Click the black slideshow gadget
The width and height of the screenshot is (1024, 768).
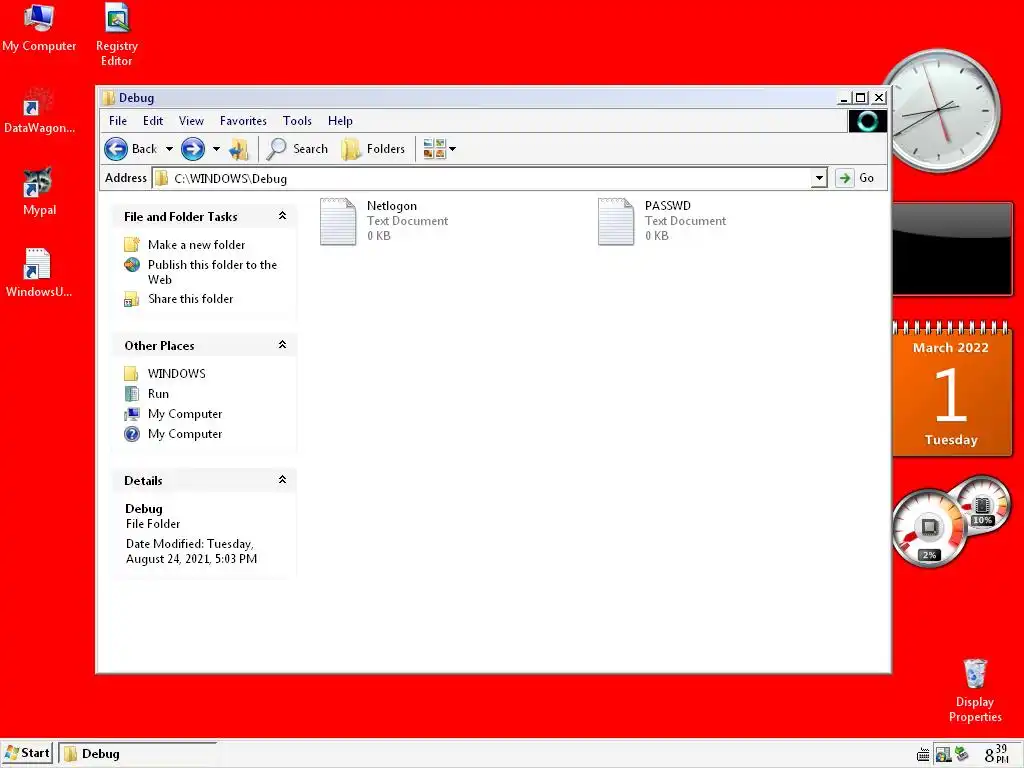[952, 249]
